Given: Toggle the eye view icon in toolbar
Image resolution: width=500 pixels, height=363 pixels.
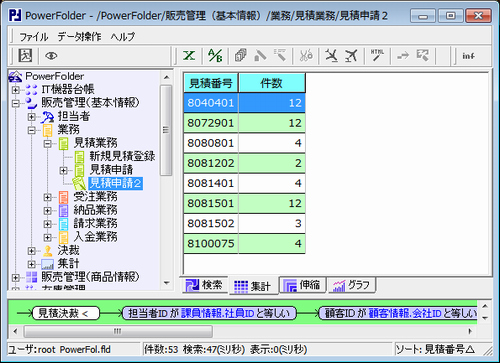Looking at the screenshot, I should point(51,56).
